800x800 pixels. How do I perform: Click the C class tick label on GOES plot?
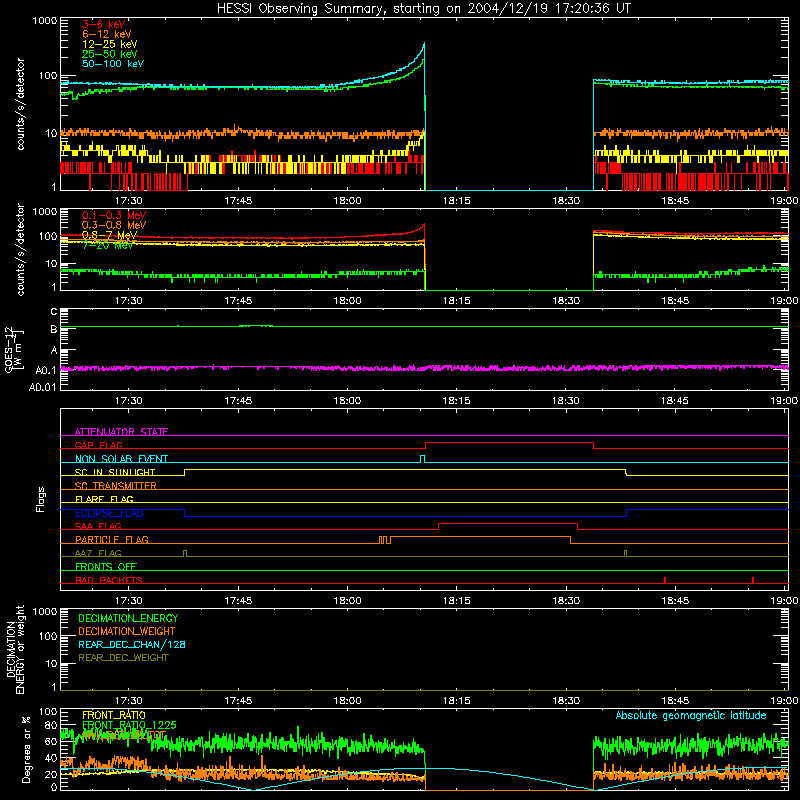(x=54, y=311)
